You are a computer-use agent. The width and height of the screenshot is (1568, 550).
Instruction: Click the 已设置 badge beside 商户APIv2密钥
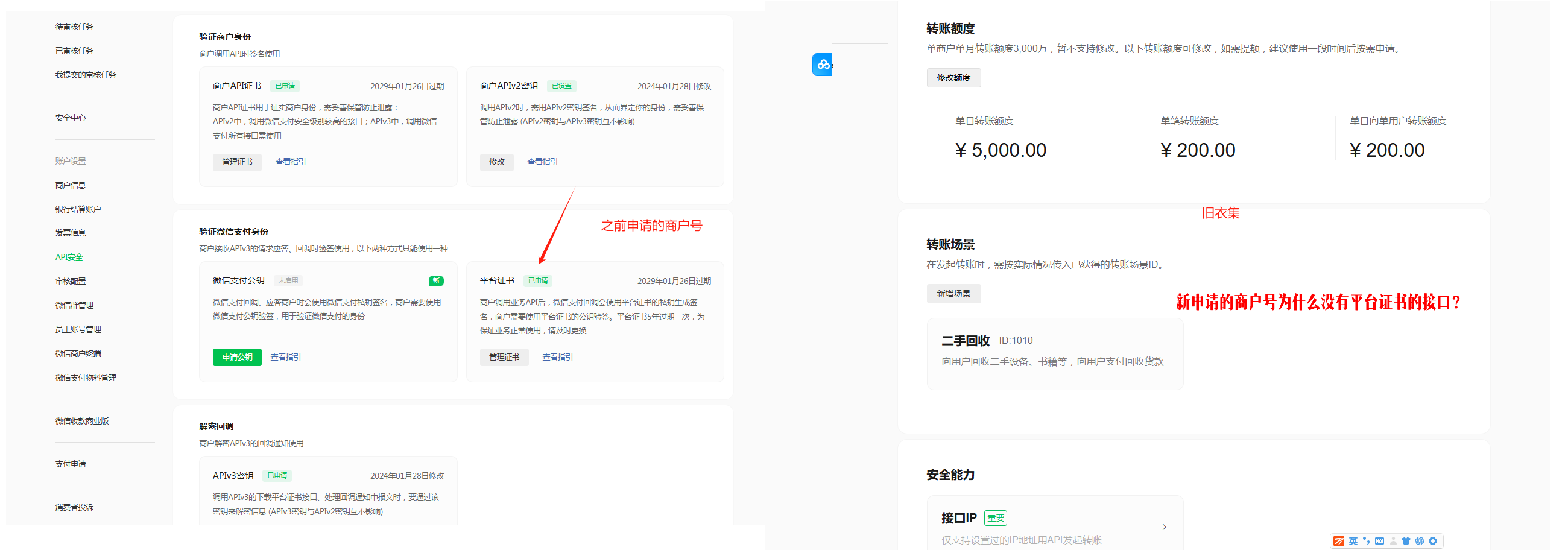click(562, 86)
